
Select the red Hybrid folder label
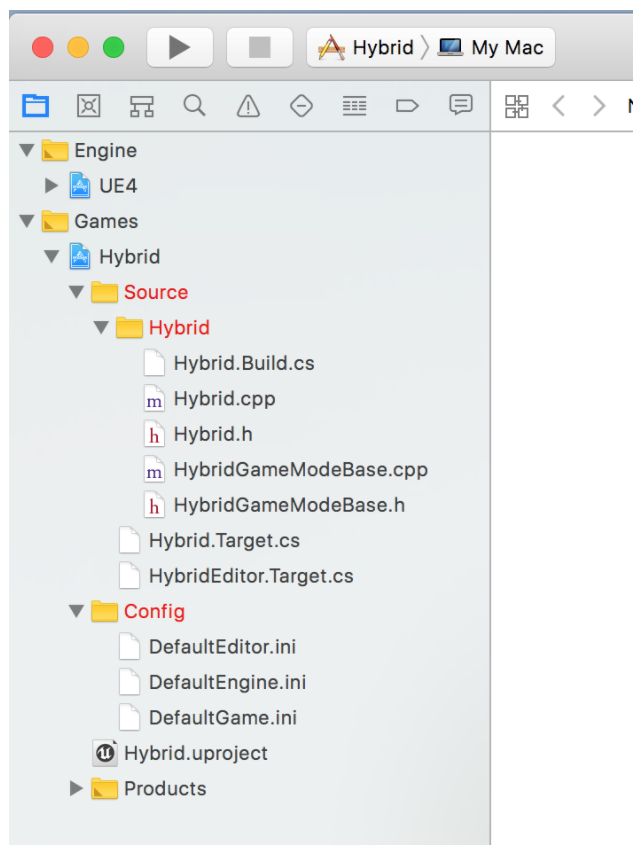pyautogui.click(x=179, y=328)
